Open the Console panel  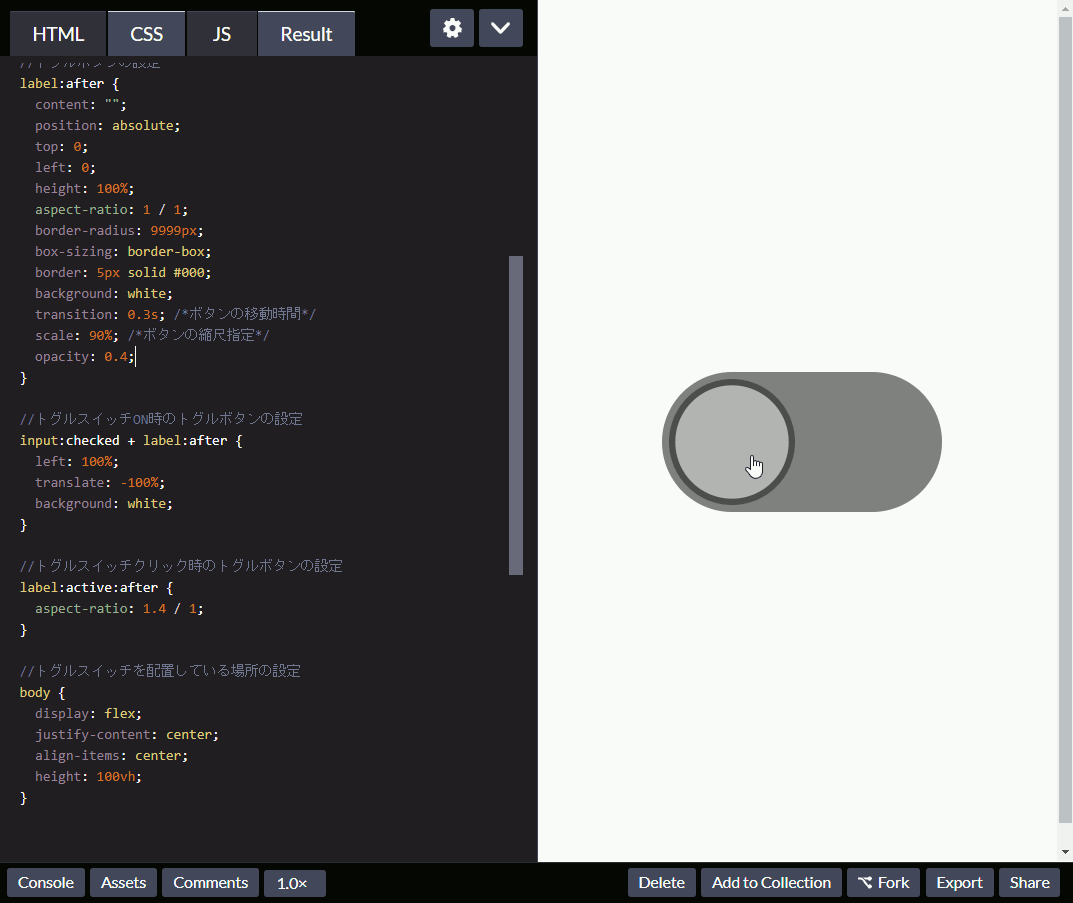tap(45, 882)
